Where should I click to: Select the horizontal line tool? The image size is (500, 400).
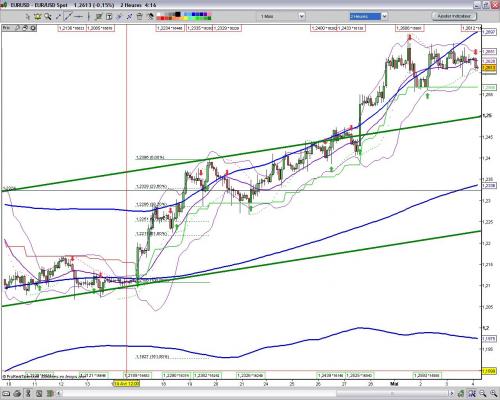pyautogui.click(x=78, y=17)
